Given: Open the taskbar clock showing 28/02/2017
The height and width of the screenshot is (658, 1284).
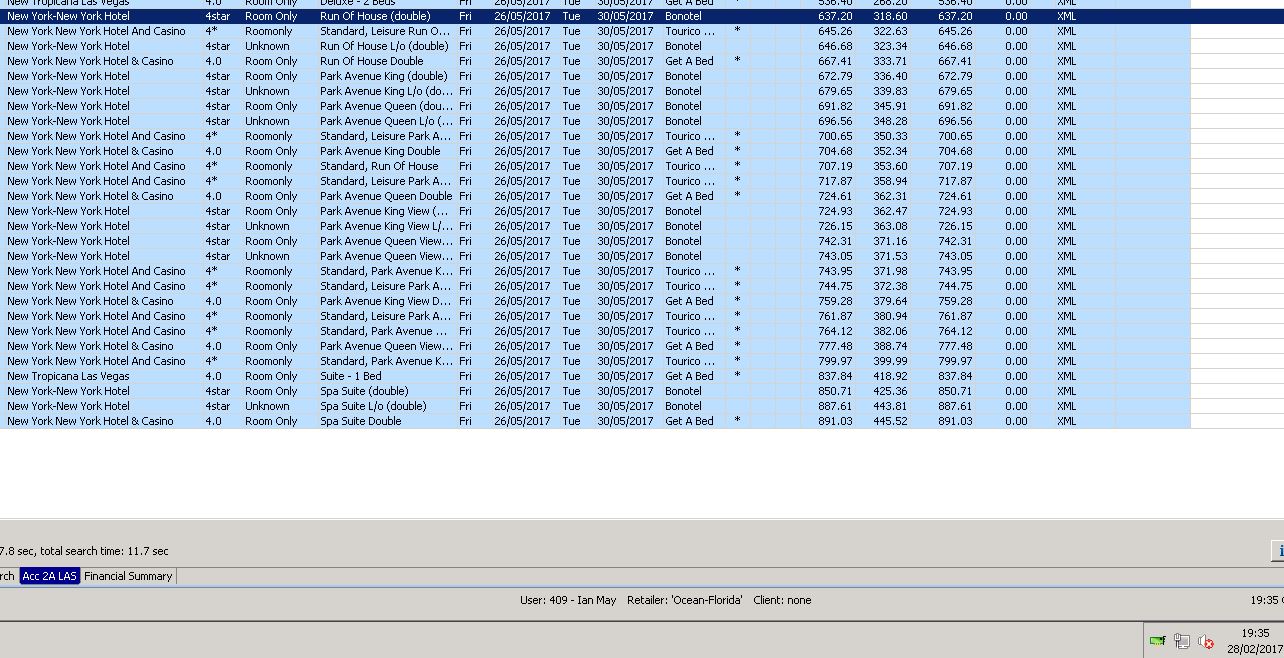Looking at the screenshot, I should pos(1255,641).
